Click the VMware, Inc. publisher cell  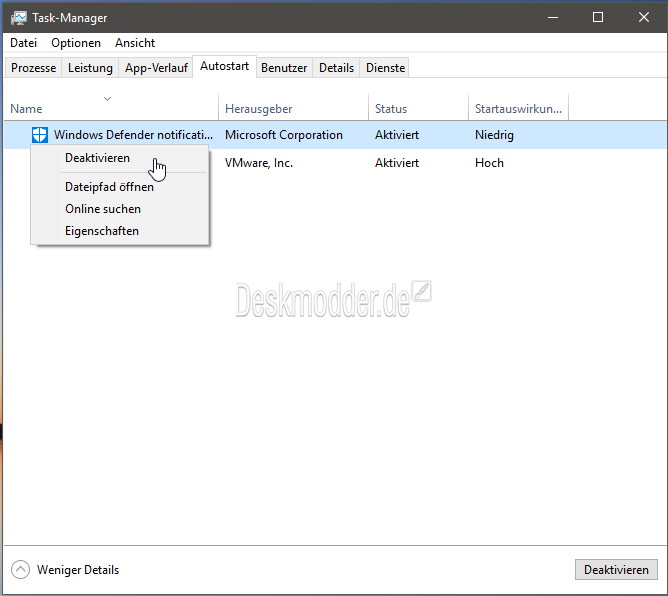(259, 163)
